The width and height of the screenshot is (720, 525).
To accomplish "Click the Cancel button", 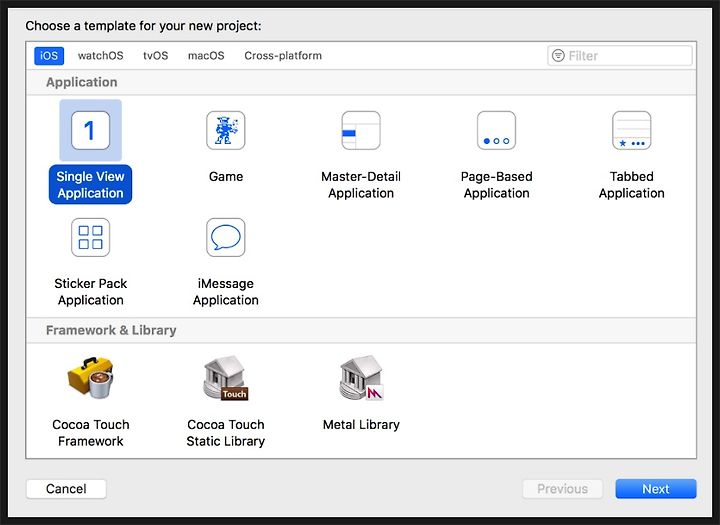I will pos(66,489).
